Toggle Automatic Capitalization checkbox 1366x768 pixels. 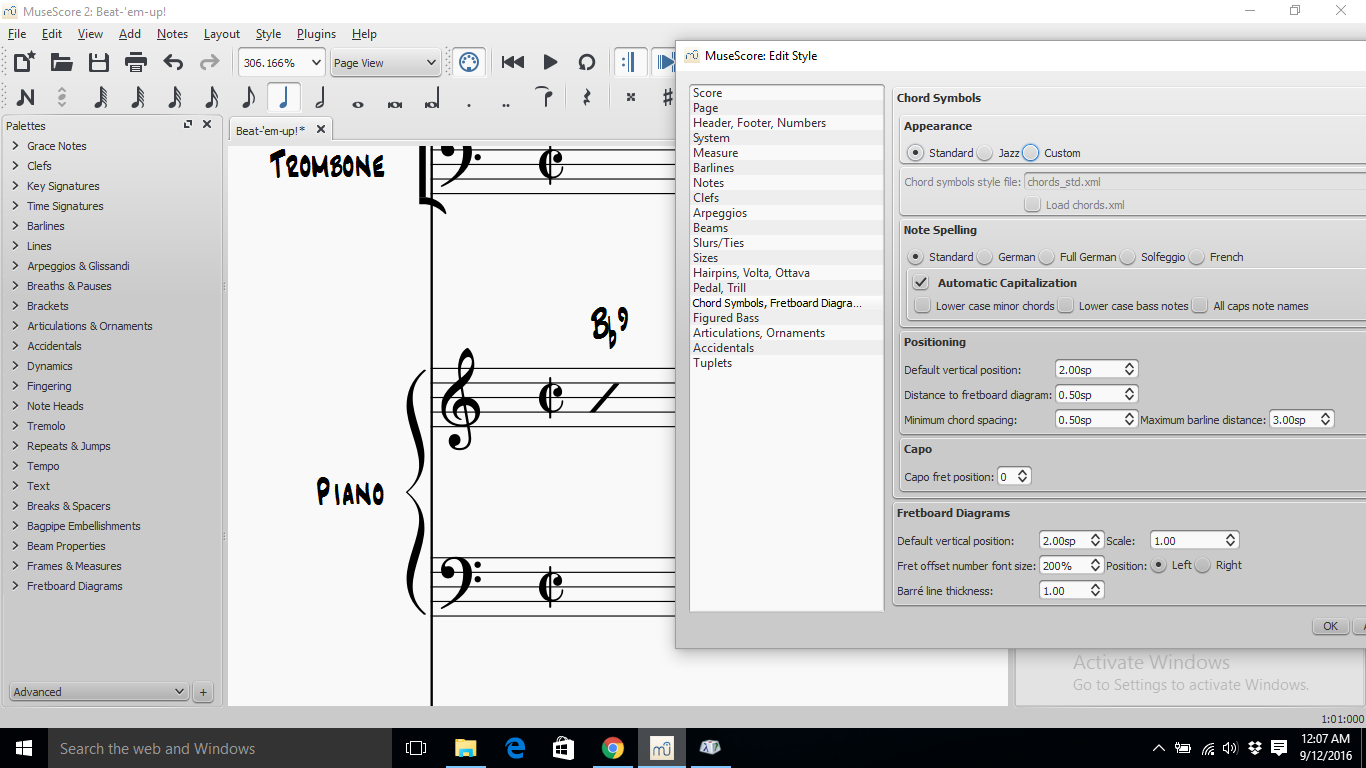tap(922, 283)
